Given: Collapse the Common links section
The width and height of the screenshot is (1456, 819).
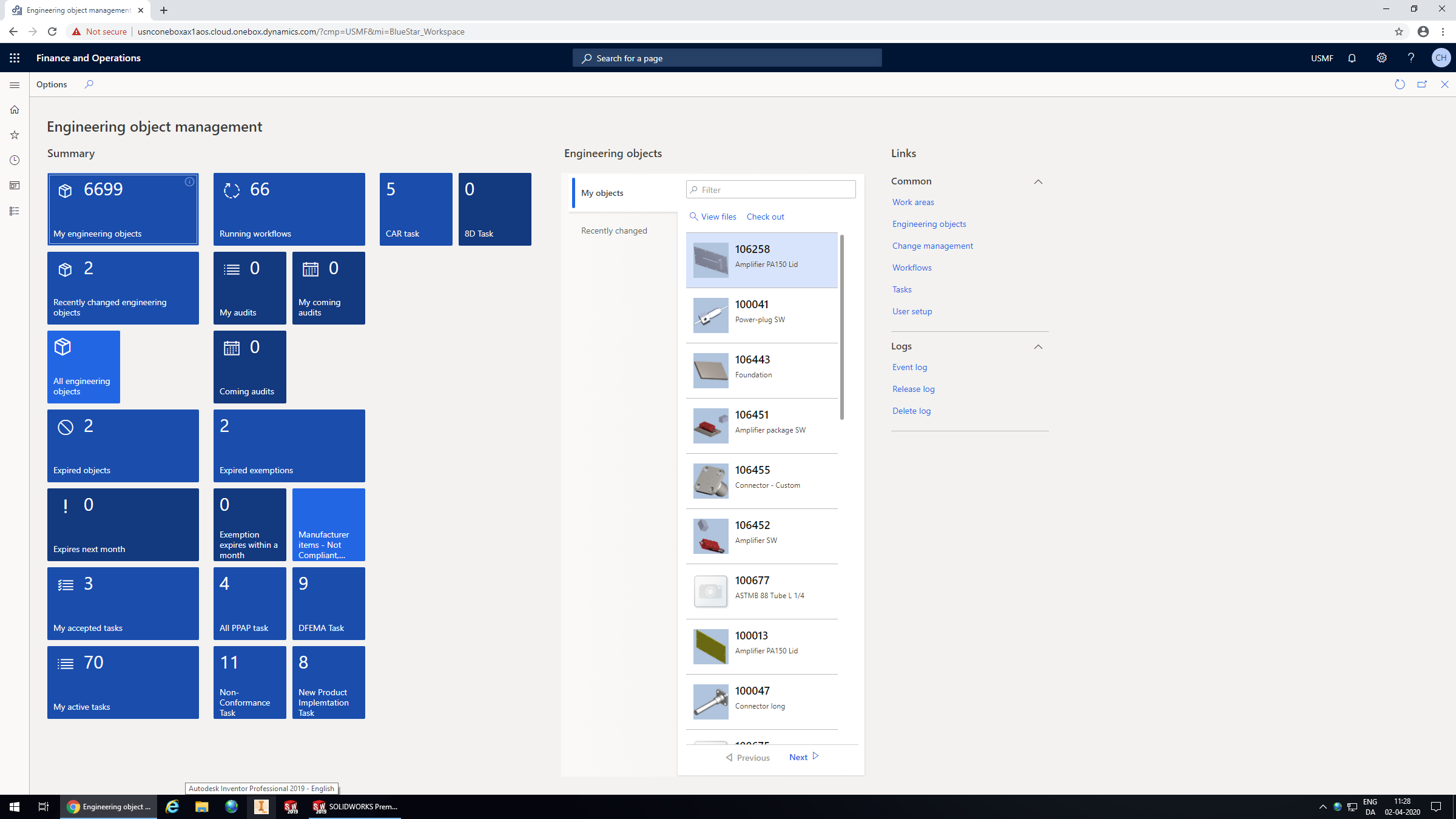Looking at the screenshot, I should (1039, 181).
